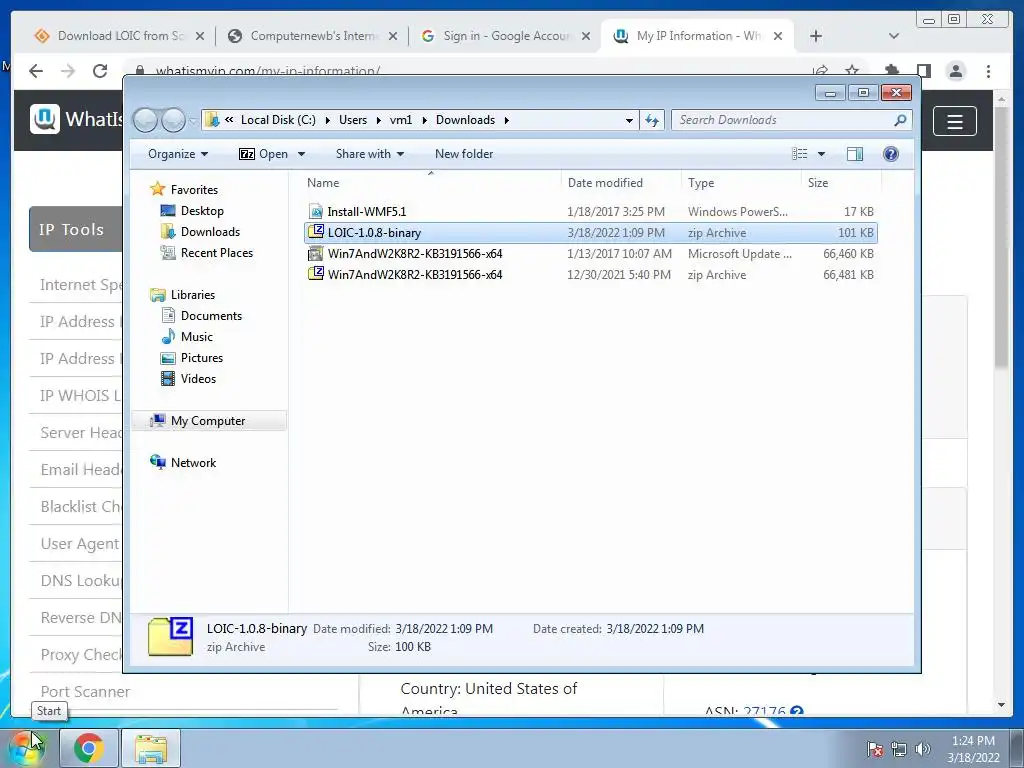Screen dimensions: 1024x768
Task: Open the Share with menu
Action: [x=370, y=154]
